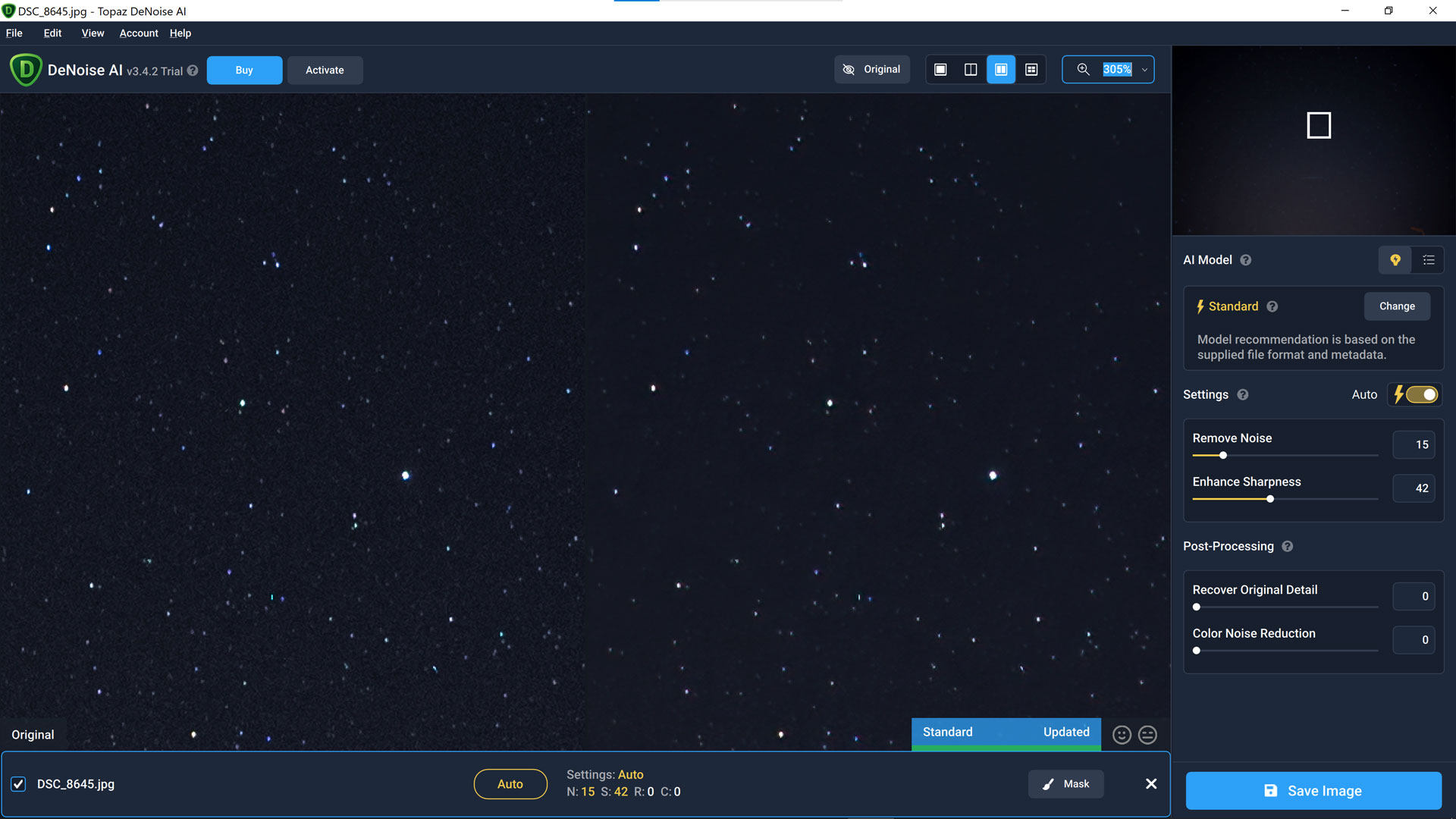Click the Mask button
1456x819 pixels.
1065,784
